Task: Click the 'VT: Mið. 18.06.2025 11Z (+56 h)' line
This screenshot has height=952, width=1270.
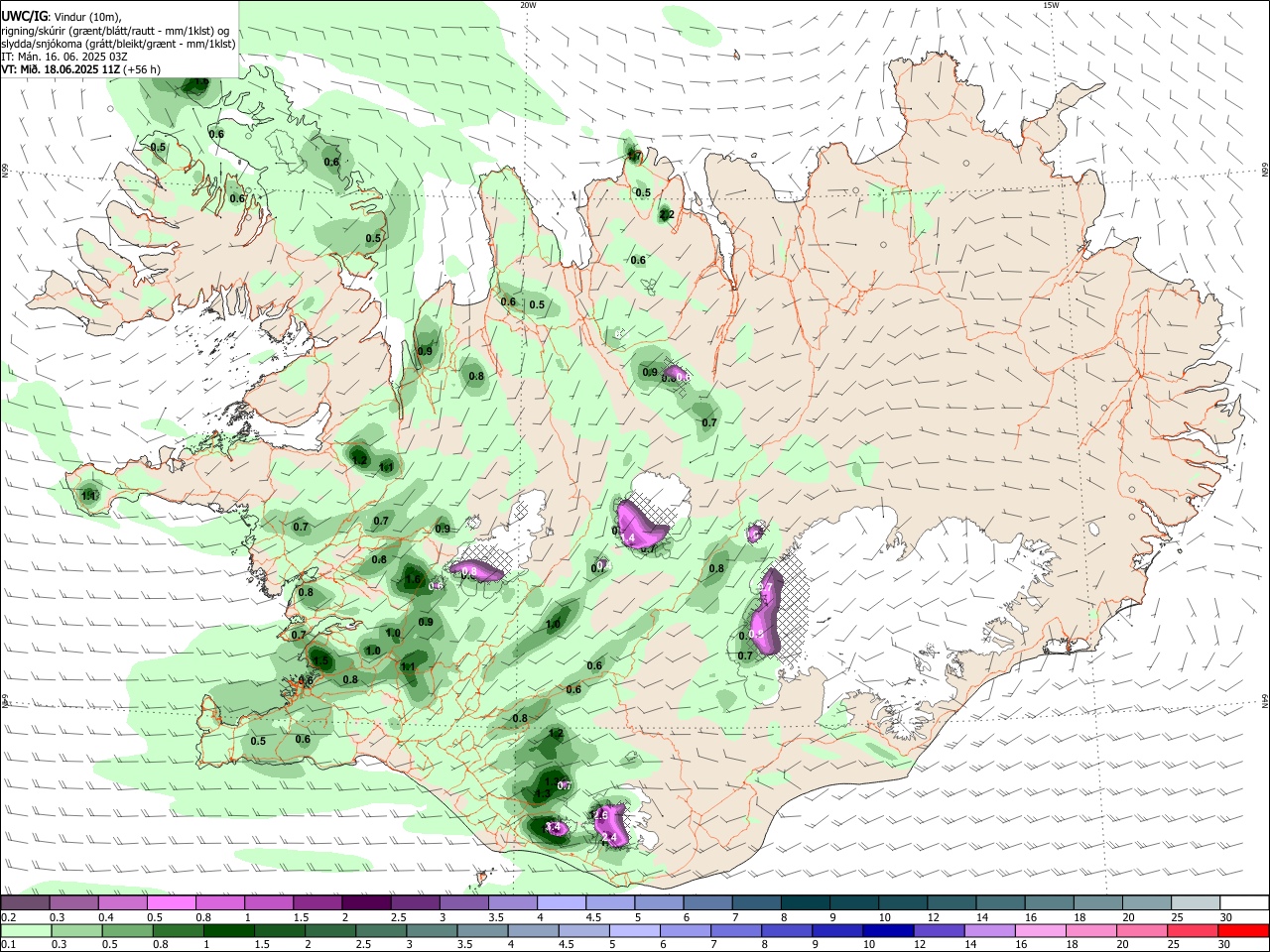Action: 80,69
